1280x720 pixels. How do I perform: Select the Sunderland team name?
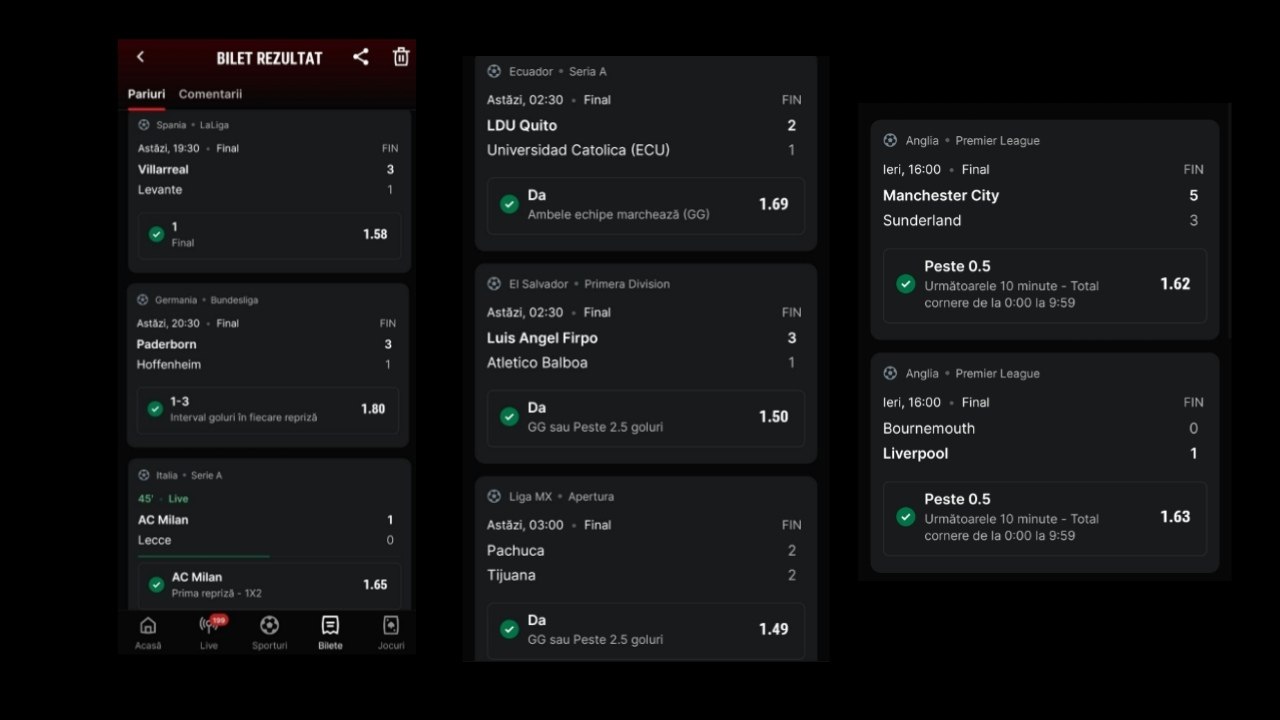[x=922, y=220]
